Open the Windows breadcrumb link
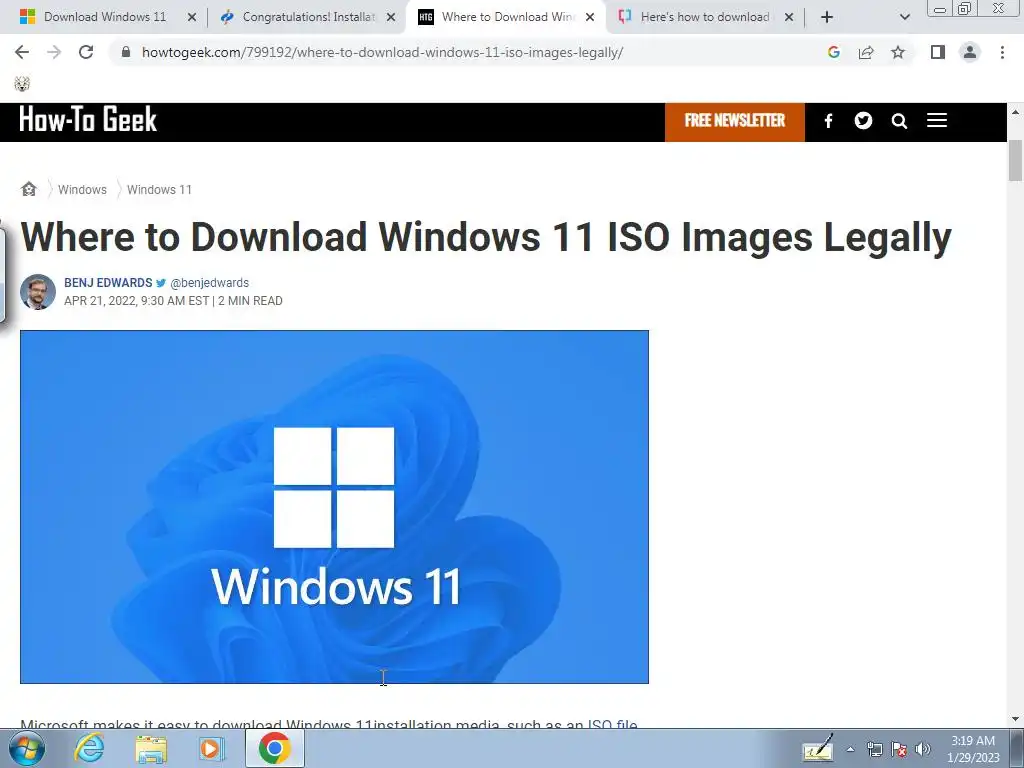This screenshot has height=768, width=1024. (82, 189)
